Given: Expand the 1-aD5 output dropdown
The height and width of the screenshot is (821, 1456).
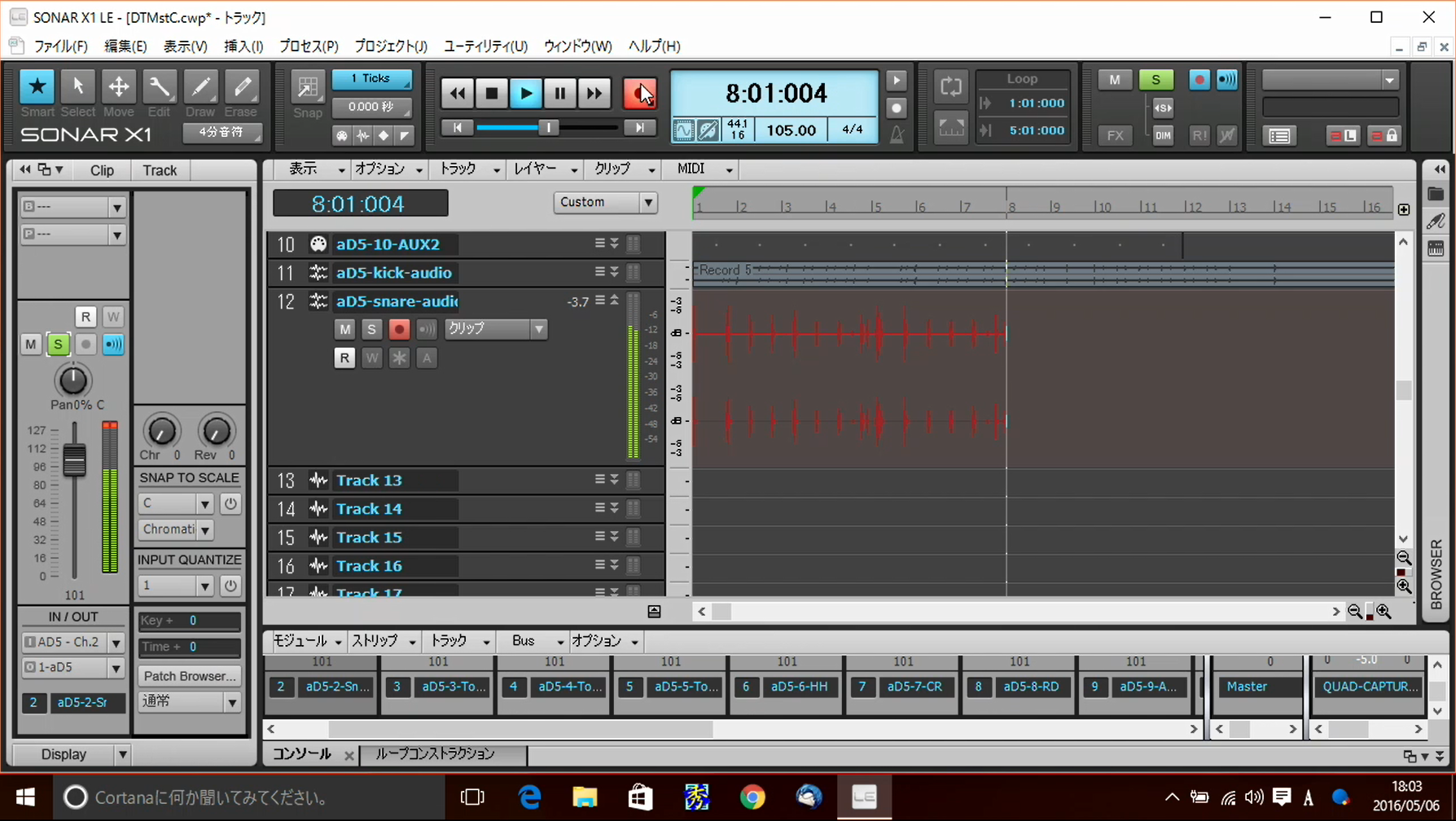Looking at the screenshot, I should (x=116, y=668).
